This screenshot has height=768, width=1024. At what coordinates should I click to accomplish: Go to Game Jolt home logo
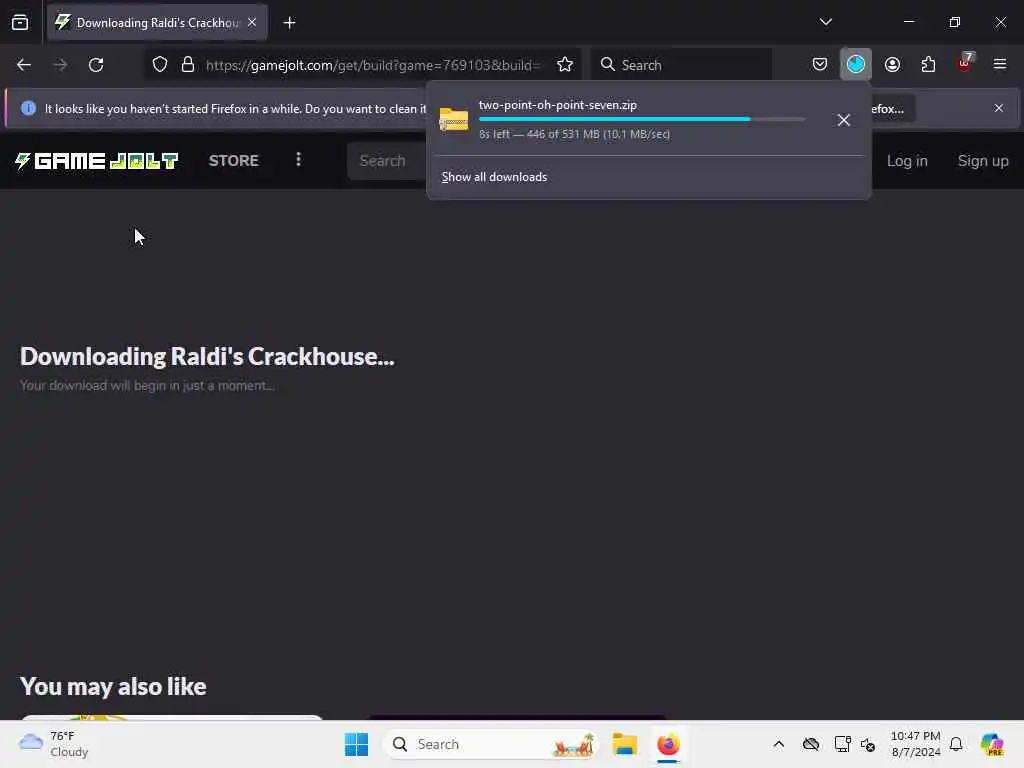pos(97,161)
